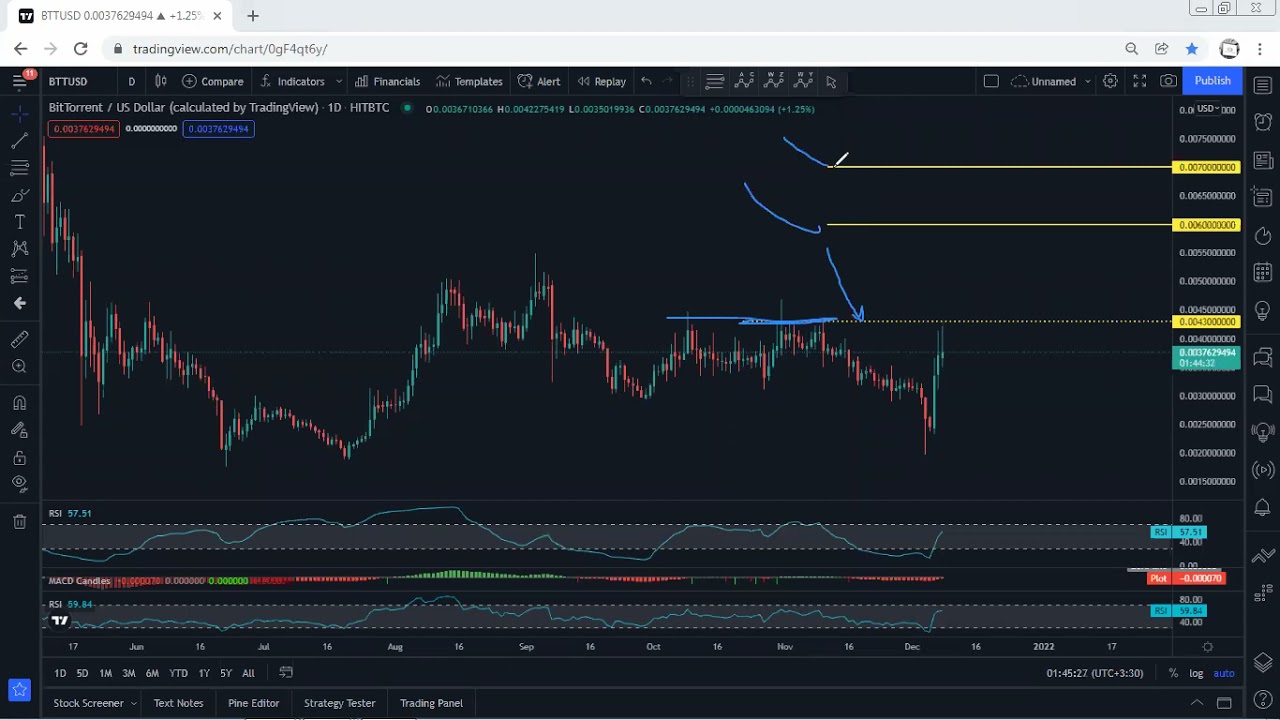Create an Alert from the toolbar
1280x720 pixels.
(x=539, y=81)
